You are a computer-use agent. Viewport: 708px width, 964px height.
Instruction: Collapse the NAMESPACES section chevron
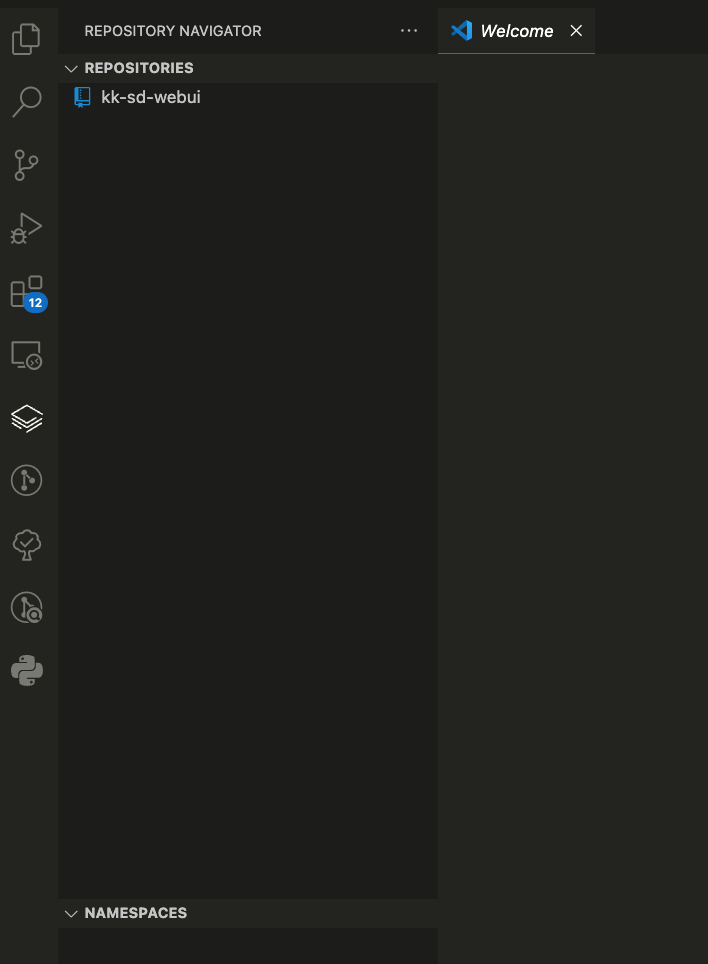[x=71, y=914]
